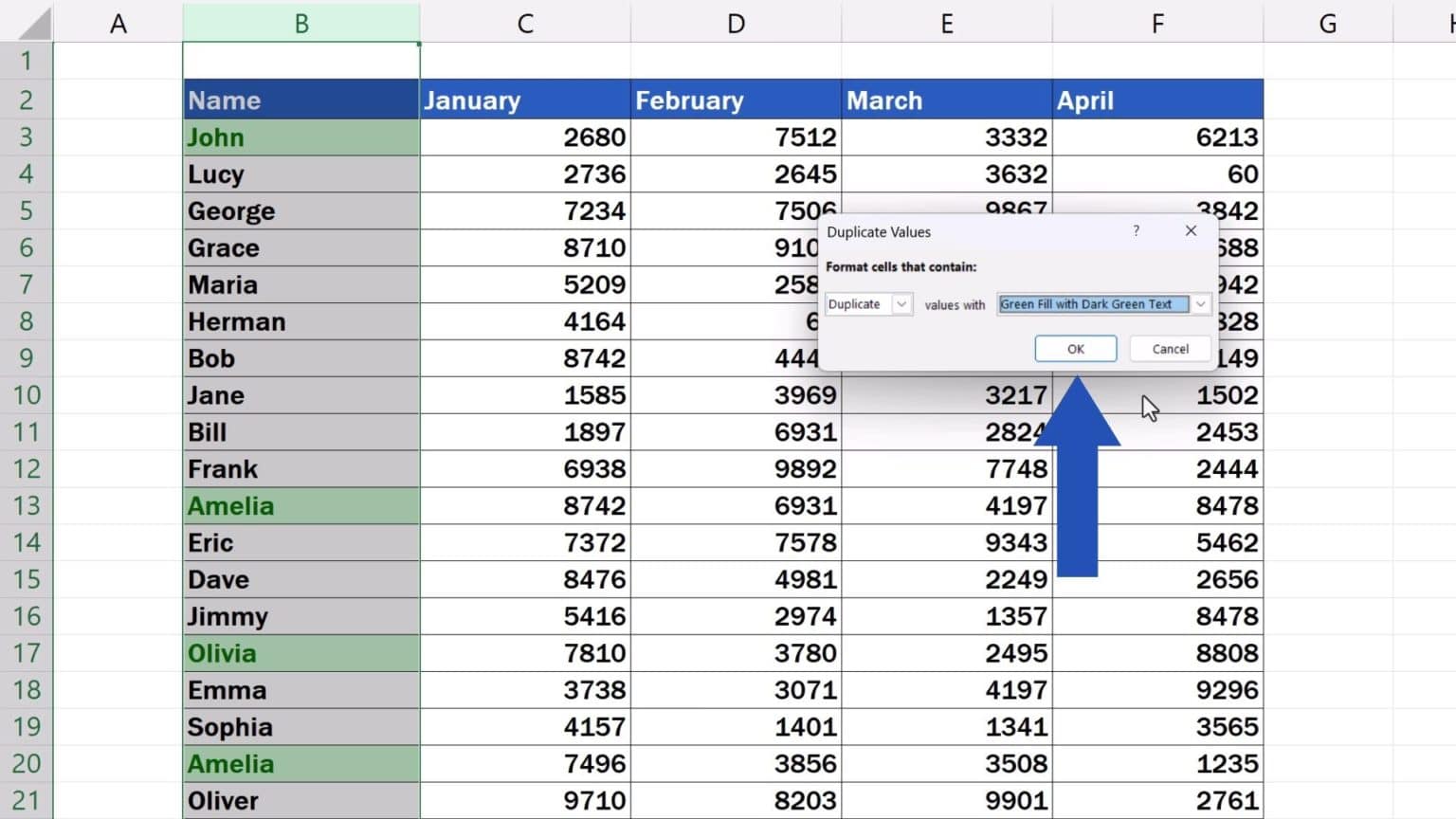Viewport: 1456px width, 819px height.
Task: Open help via the question mark icon
Action: point(1136,231)
